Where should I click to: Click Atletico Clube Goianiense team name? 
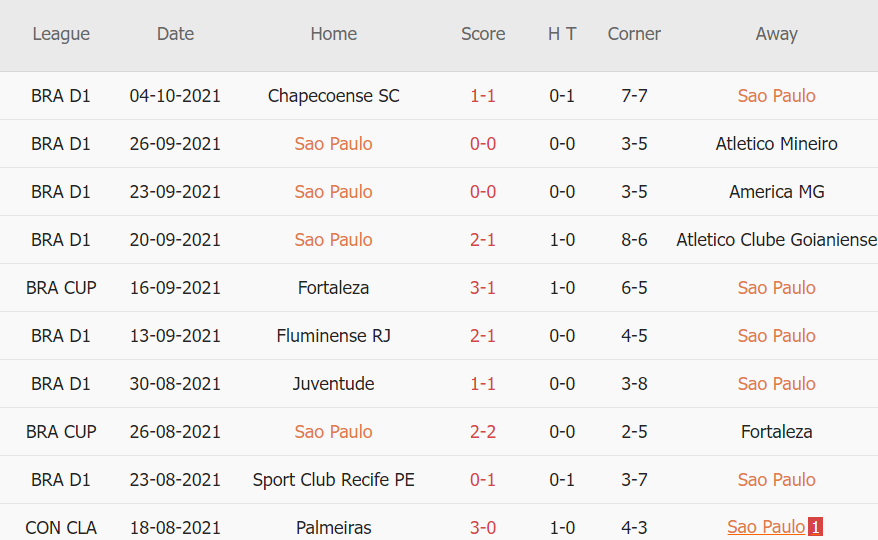point(776,240)
